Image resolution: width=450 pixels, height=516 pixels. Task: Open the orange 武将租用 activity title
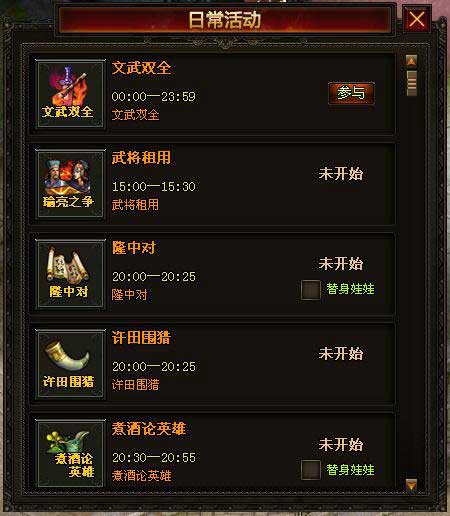(x=141, y=158)
